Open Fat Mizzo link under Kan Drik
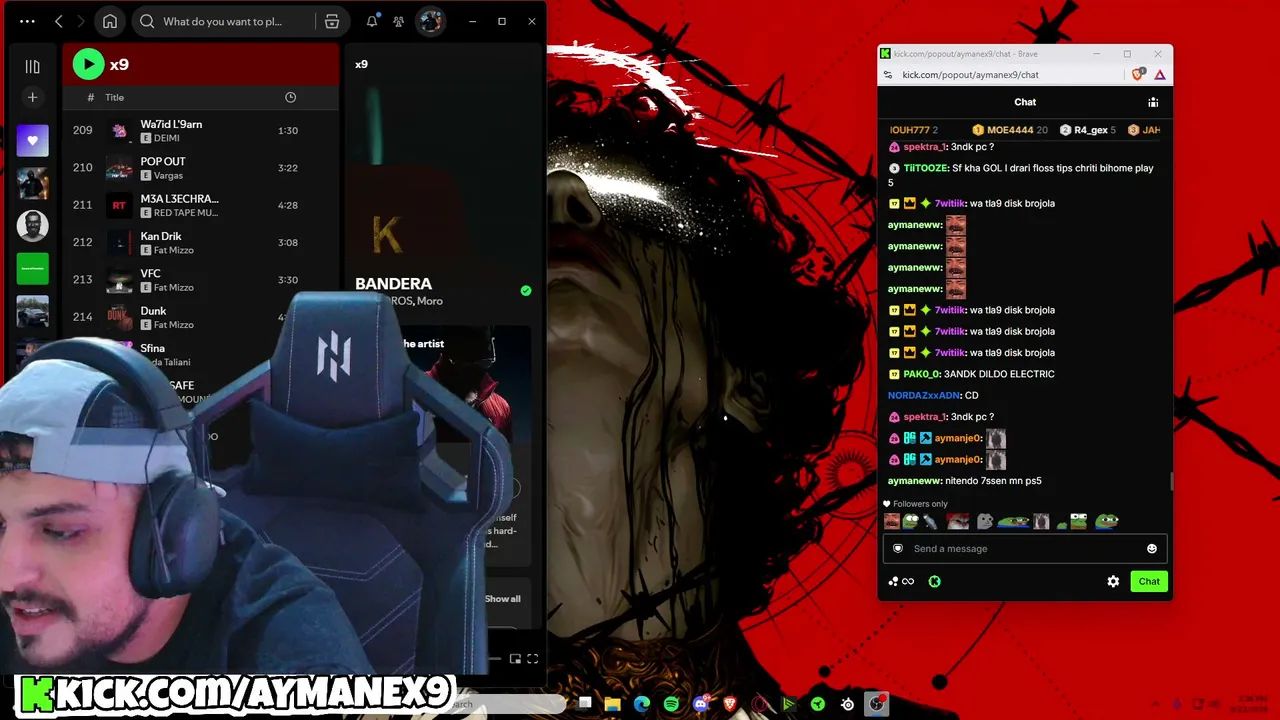Screen dimensions: 1280x720 point(173,250)
